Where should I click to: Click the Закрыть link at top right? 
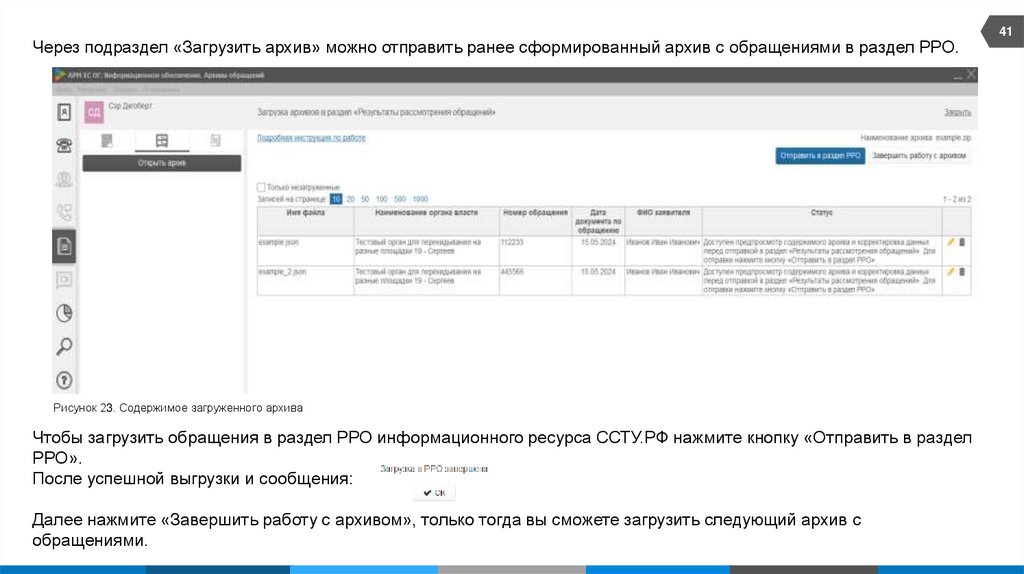(x=957, y=112)
